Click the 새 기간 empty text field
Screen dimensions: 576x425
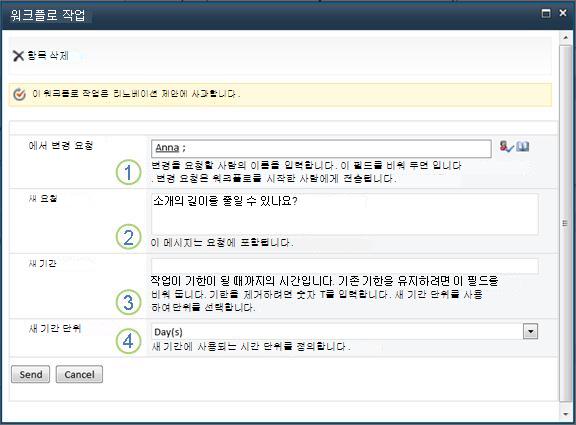pyautogui.click(x=345, y=266)
